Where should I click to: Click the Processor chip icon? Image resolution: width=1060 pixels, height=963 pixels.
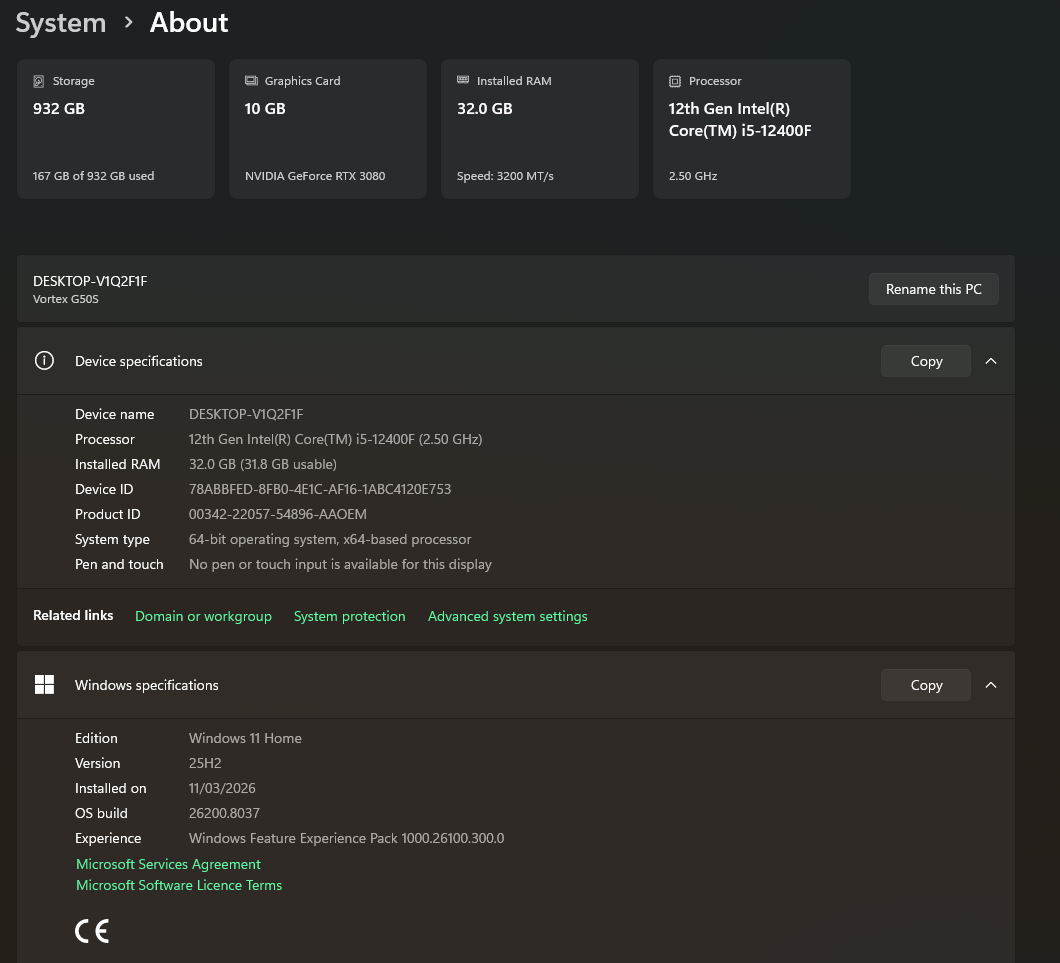coord(674,81)
